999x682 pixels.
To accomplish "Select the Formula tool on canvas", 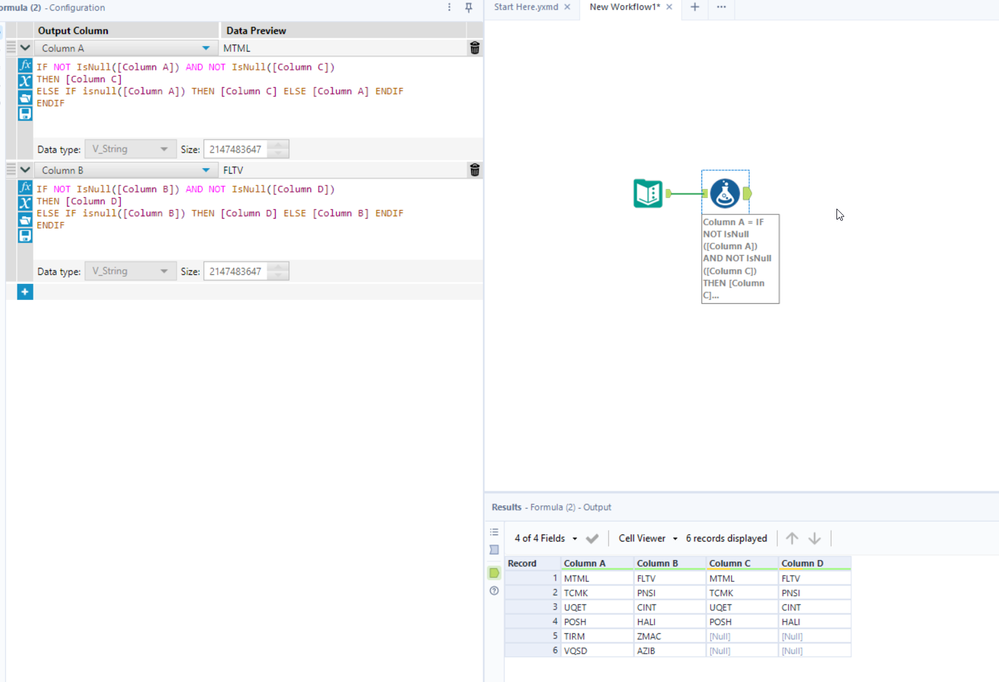I will [725, 193].
